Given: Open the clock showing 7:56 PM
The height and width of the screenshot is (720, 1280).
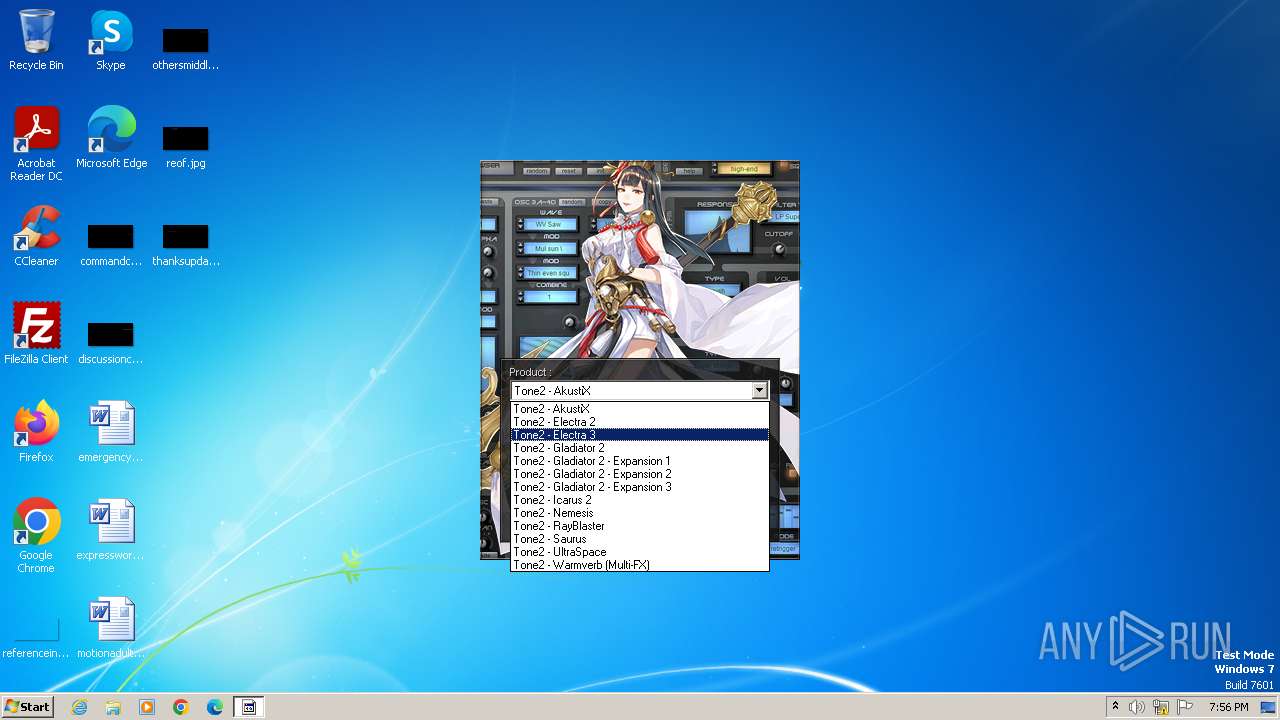Looking at the screenshot, I should (1228, 707).
